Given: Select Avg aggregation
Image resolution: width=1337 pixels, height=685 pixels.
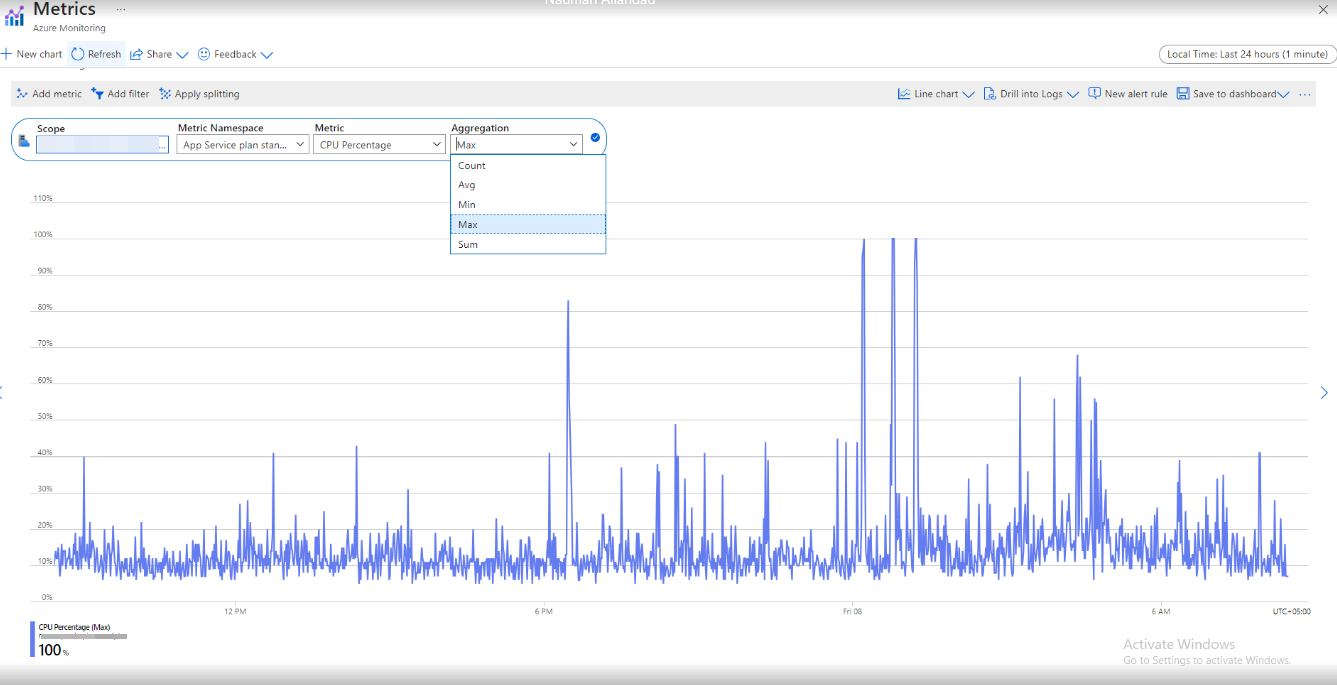Looking at the screenshot, I should (528, 185).
